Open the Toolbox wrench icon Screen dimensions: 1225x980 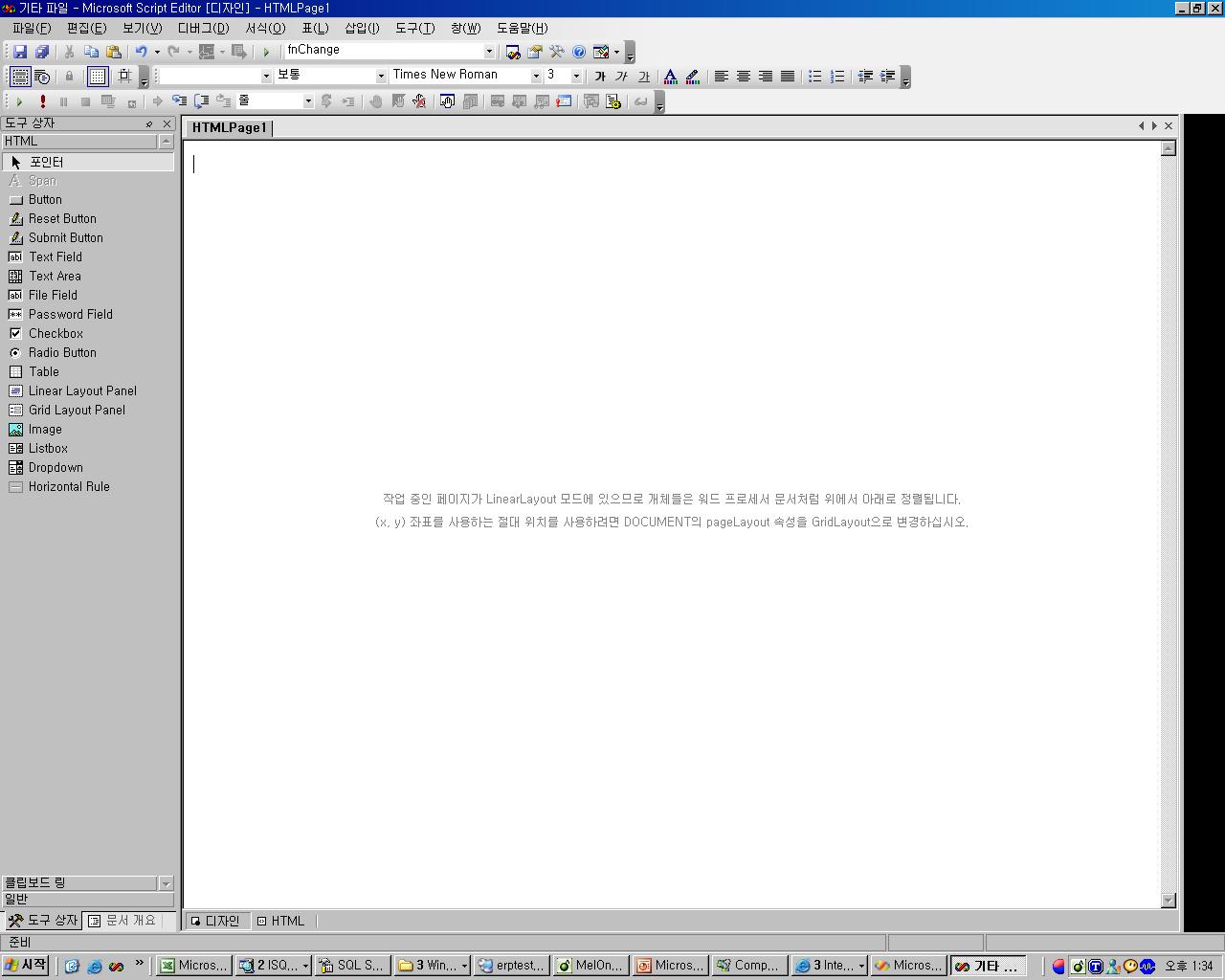point(556,52)
